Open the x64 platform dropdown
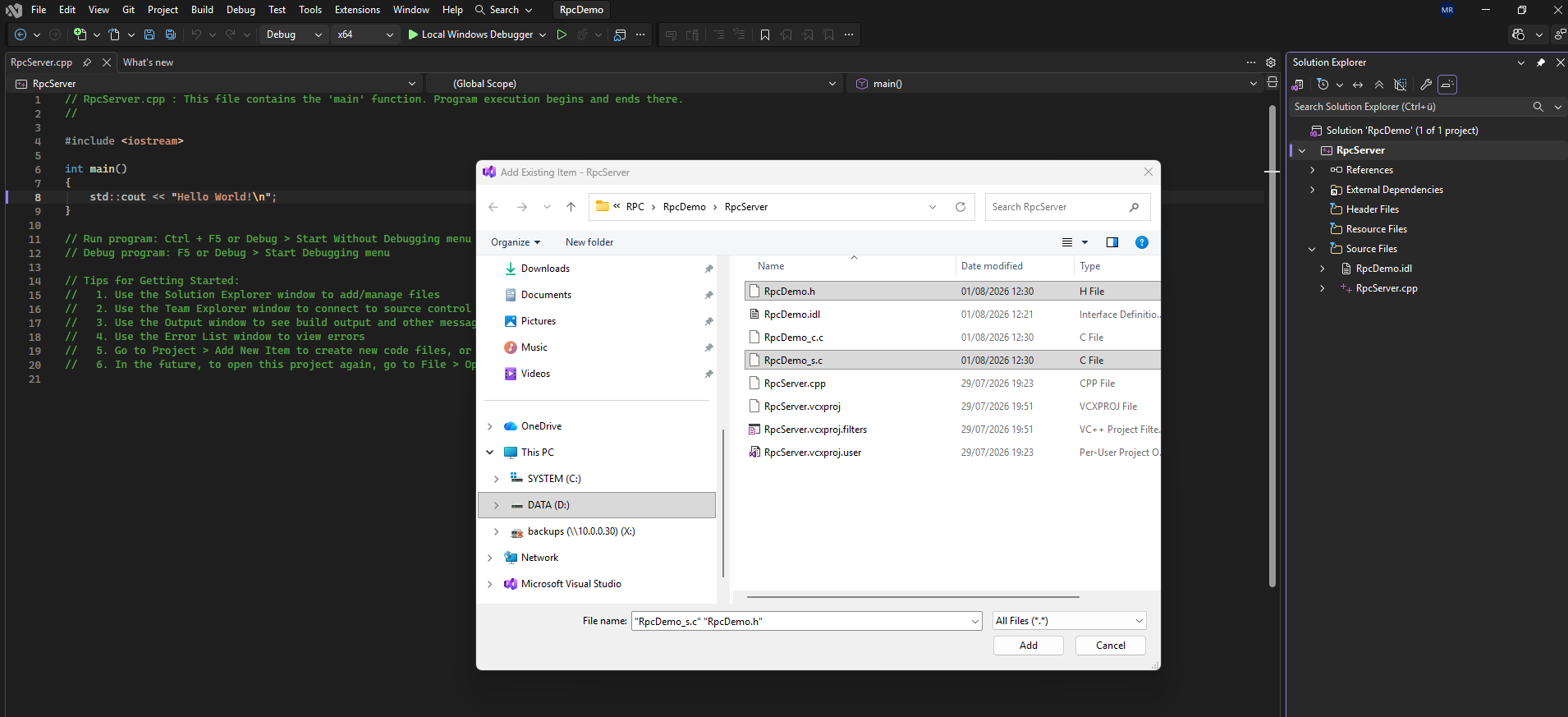Image resolution: width=1568 pixels, height=717 pixels. pyautogui.click(x=364, y=34)
